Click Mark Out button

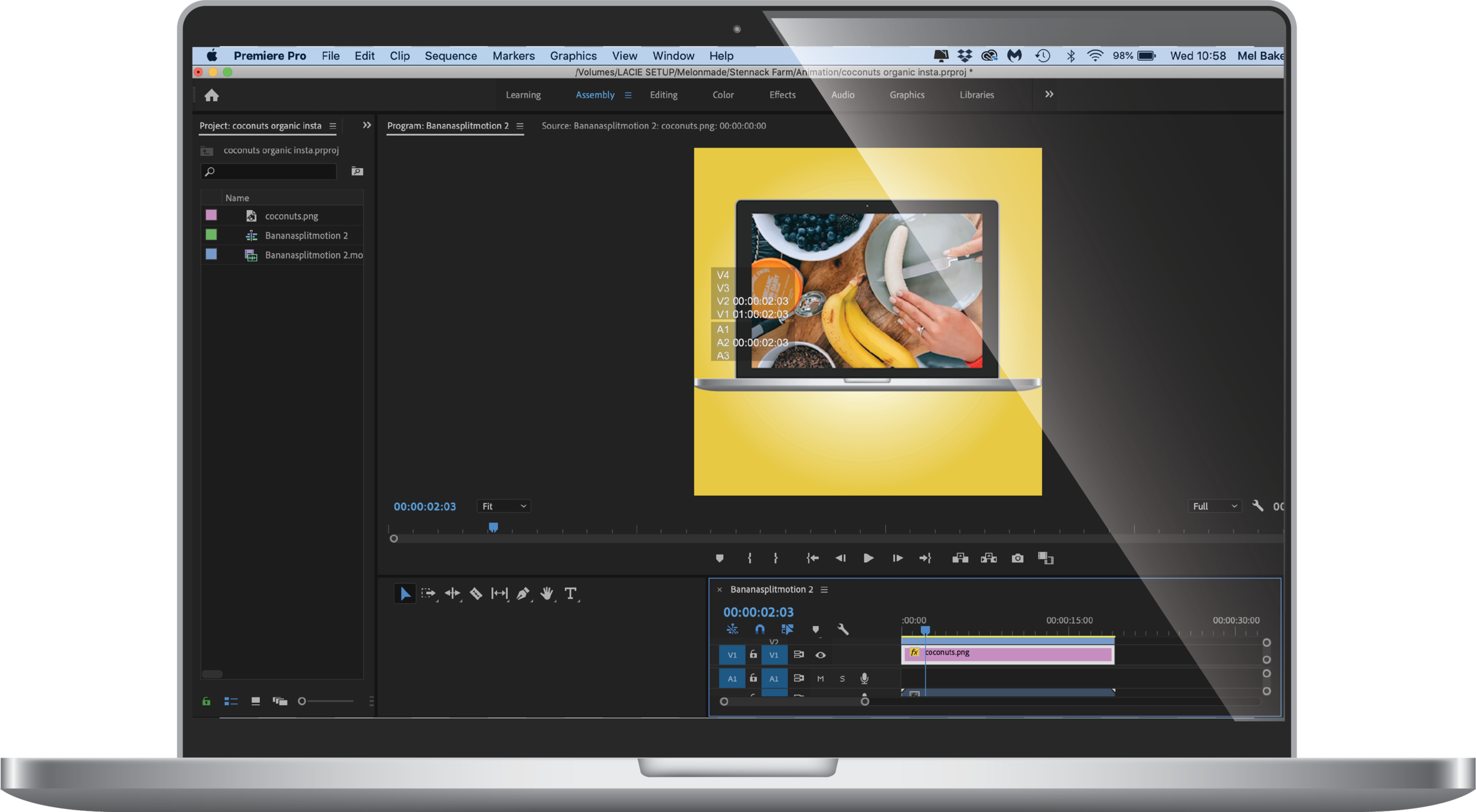click(776, 558)
